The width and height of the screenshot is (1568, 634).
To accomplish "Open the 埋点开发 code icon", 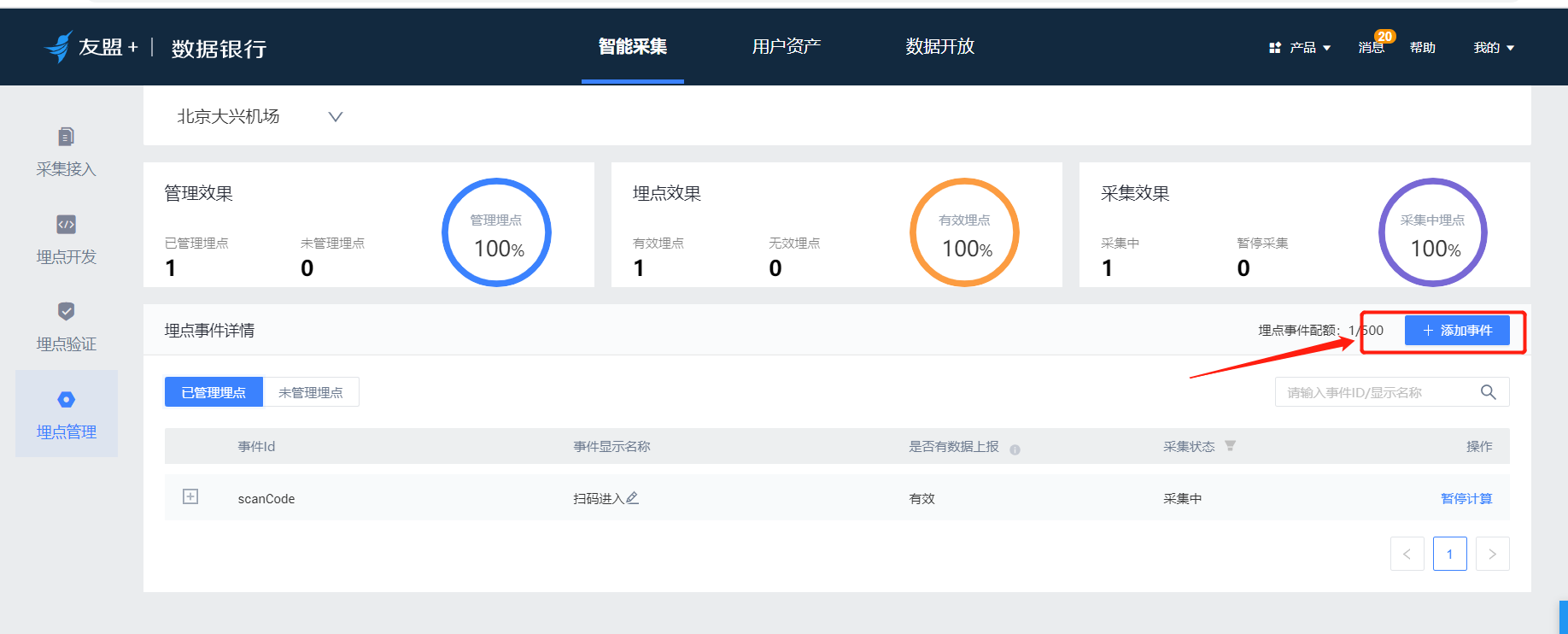I will pos(66,225).
